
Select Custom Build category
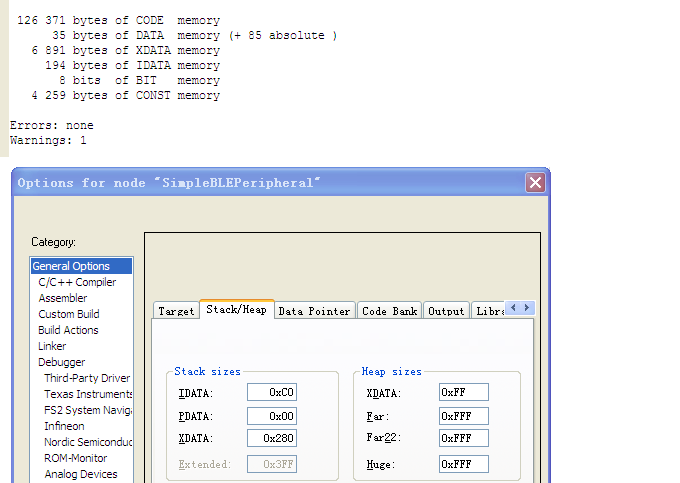pos(69,314)
